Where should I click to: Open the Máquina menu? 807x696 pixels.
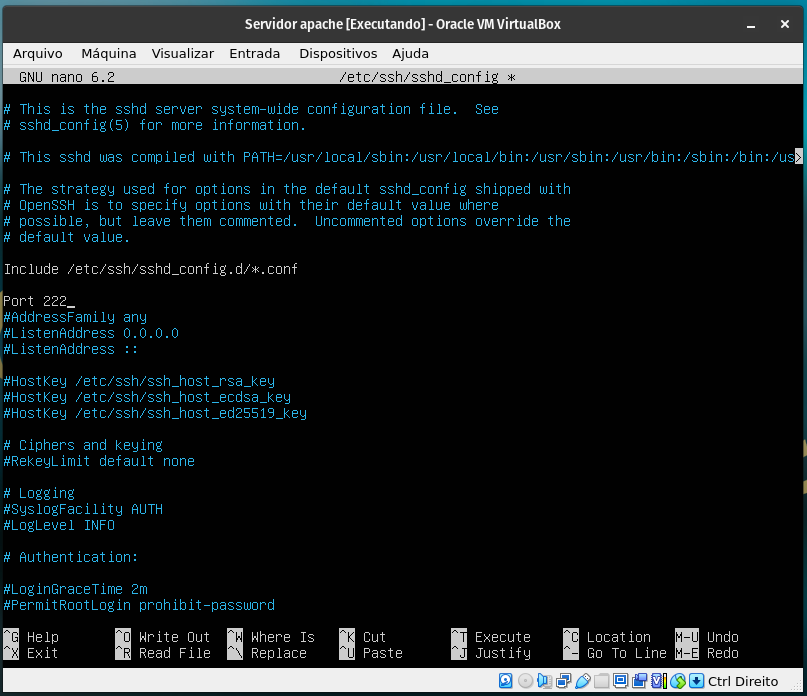tap(108, 53)
